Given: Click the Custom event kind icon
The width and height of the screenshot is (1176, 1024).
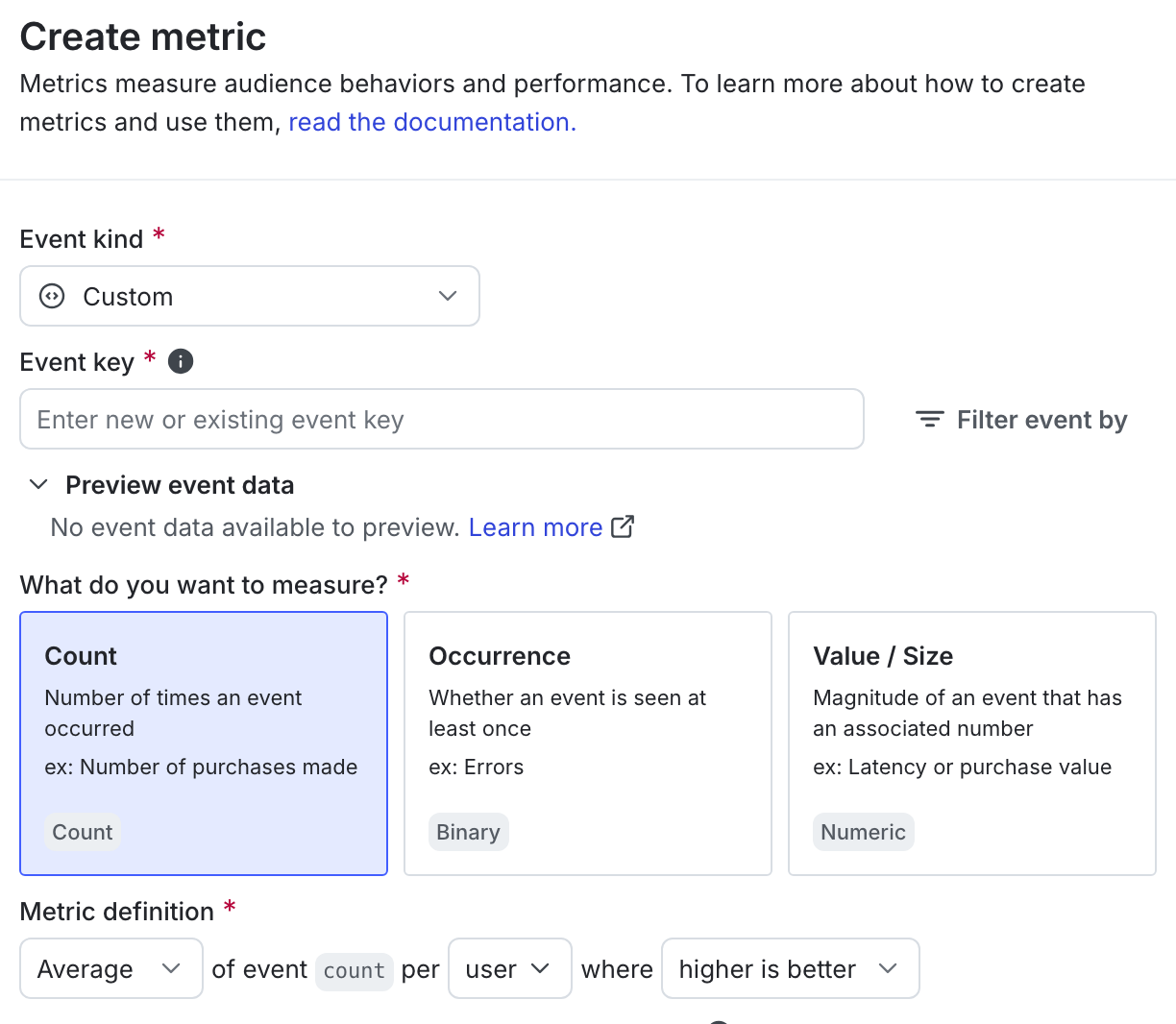Looking at the screenshot, I should 50,296.
